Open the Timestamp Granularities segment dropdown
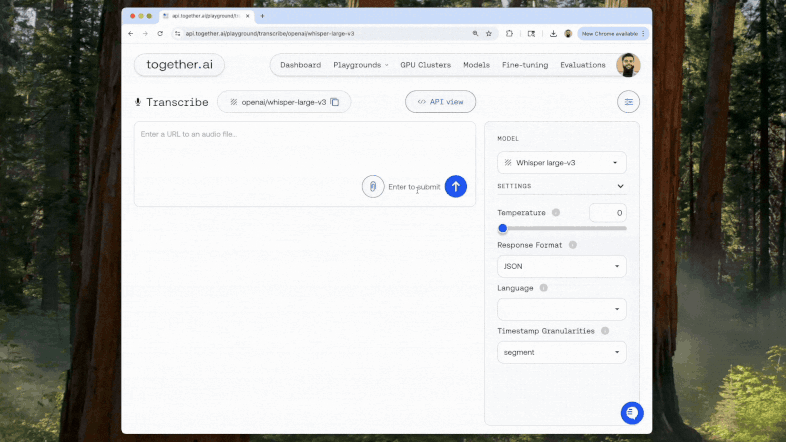Screen dimensions: 786x442 point(561,352)
